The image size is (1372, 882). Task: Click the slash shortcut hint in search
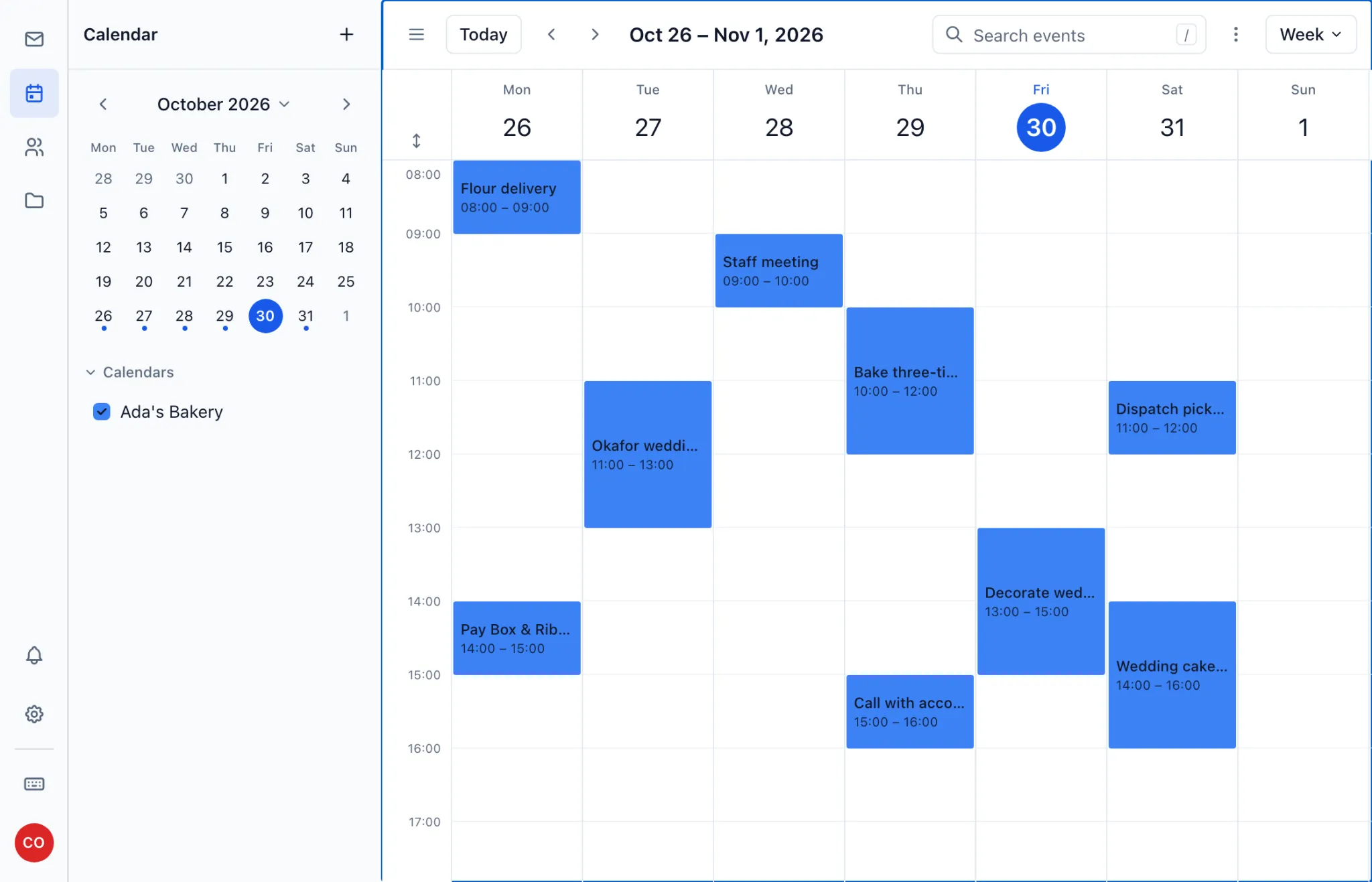pos(1186,34)
